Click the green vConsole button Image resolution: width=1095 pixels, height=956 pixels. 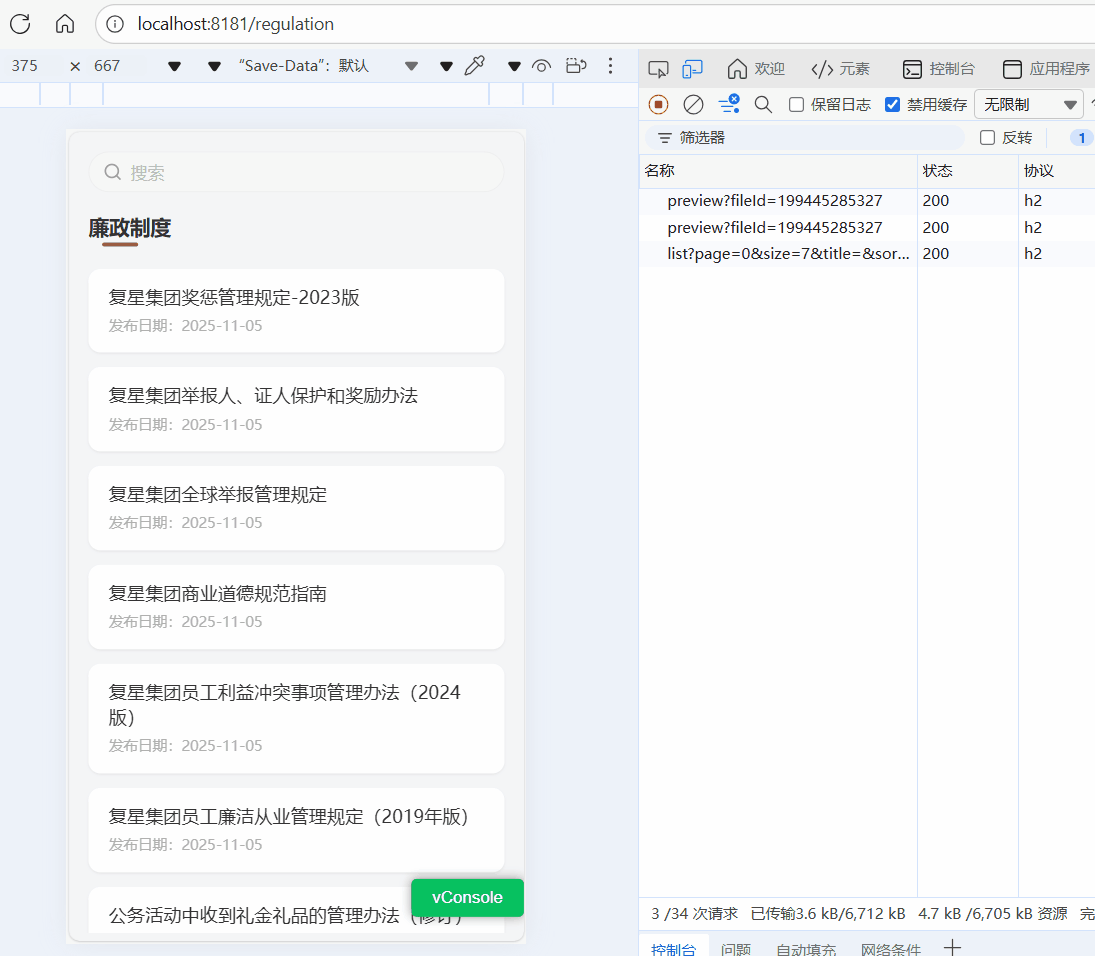pyautogui.click(x=467, y=897)
